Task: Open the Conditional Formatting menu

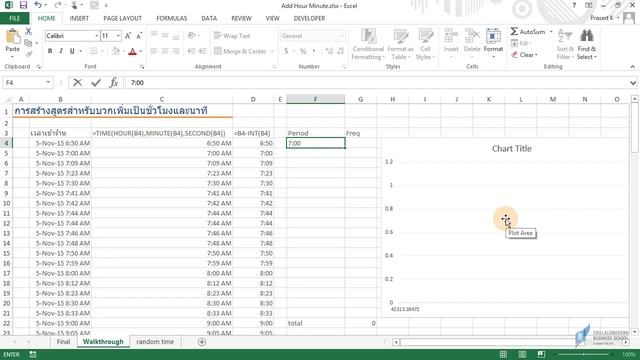Action: (368, 44)
